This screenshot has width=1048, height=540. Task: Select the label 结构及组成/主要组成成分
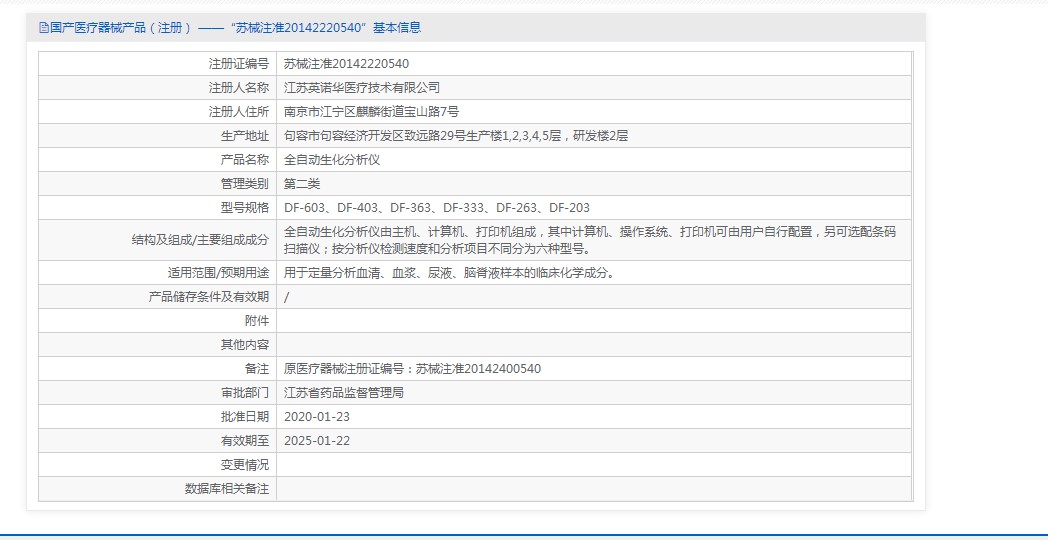coord(201,241)
